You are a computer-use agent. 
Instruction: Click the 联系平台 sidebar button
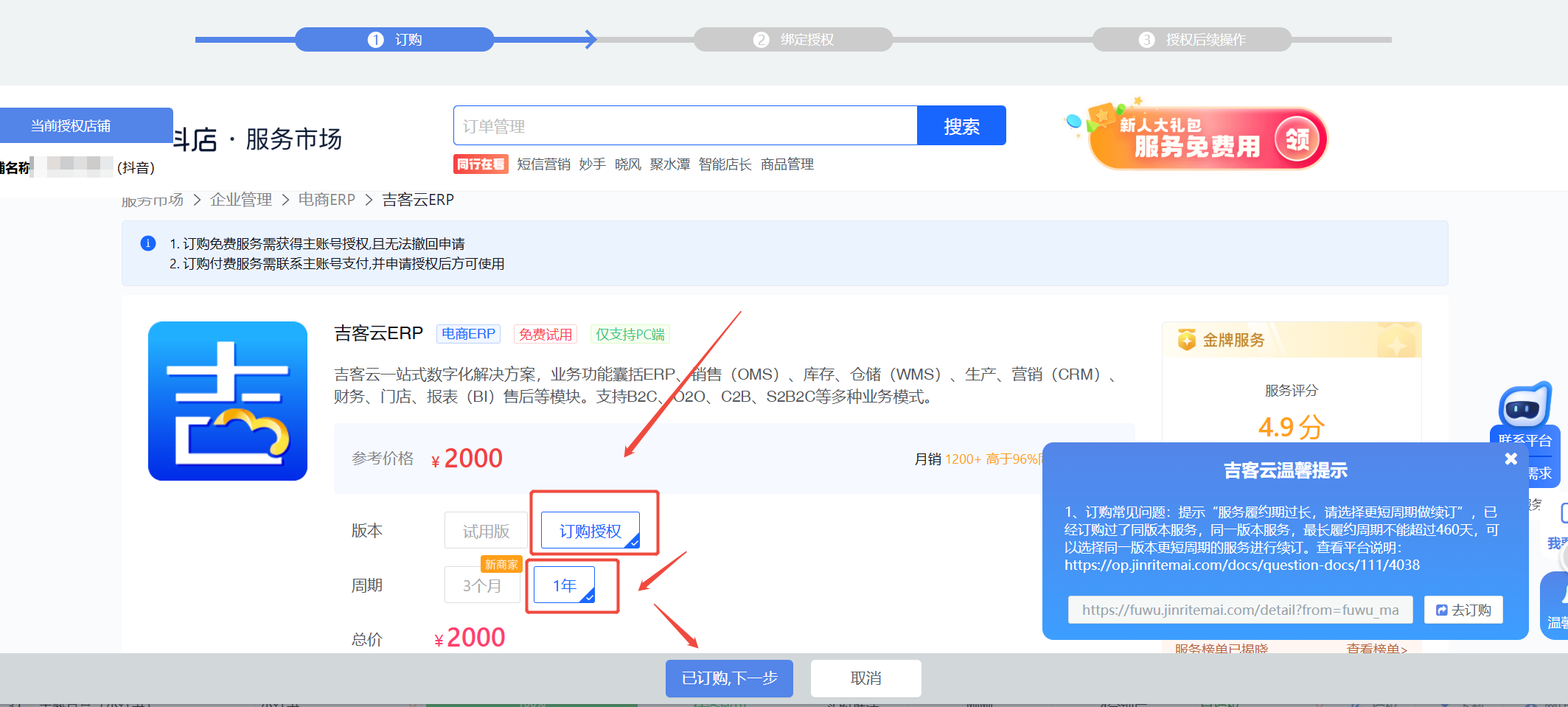pyautogui.click(x=1525, y=441)
